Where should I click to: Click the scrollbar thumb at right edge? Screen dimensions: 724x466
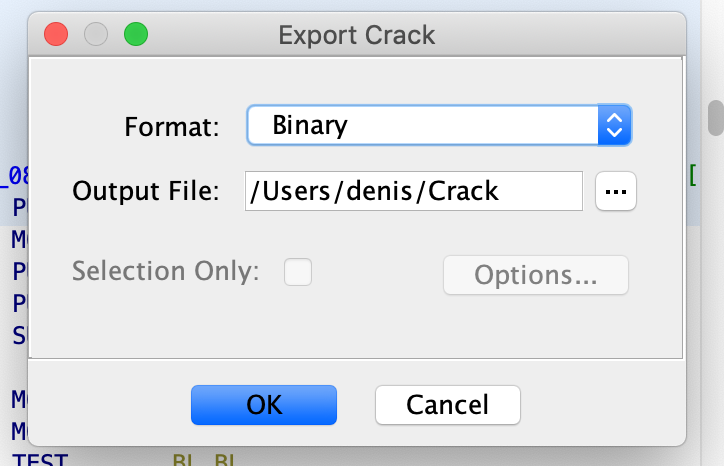pos(716,118)
